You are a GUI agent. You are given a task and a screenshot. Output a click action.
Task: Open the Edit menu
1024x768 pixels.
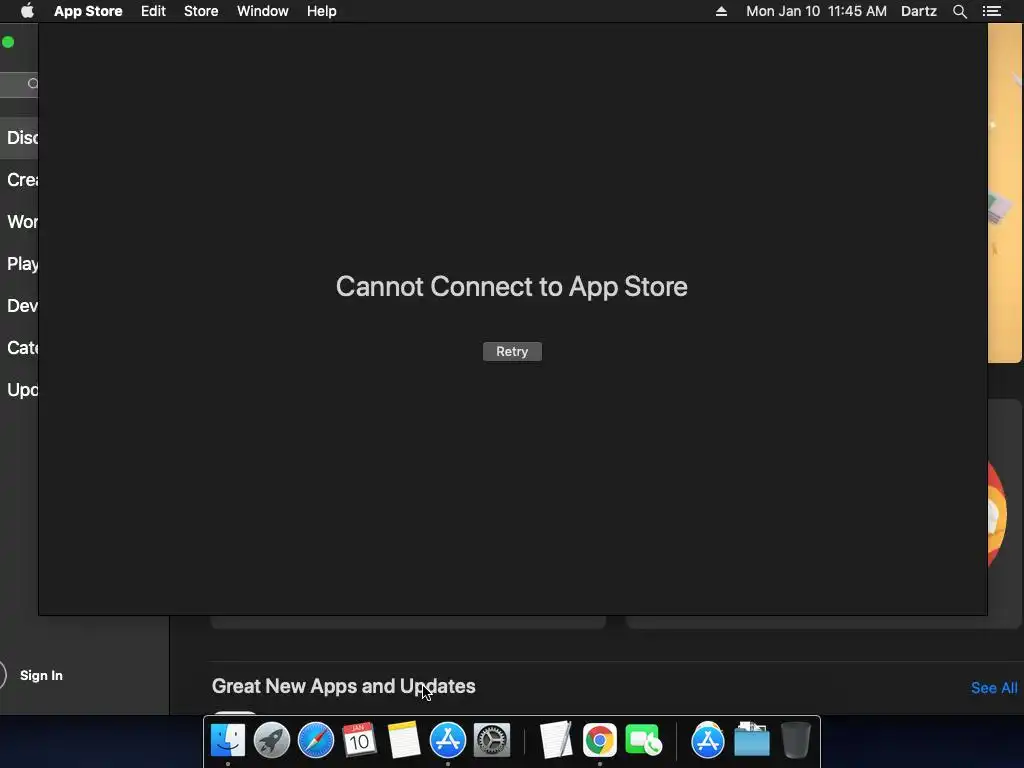pyautogui.click(x=153, y=11)
